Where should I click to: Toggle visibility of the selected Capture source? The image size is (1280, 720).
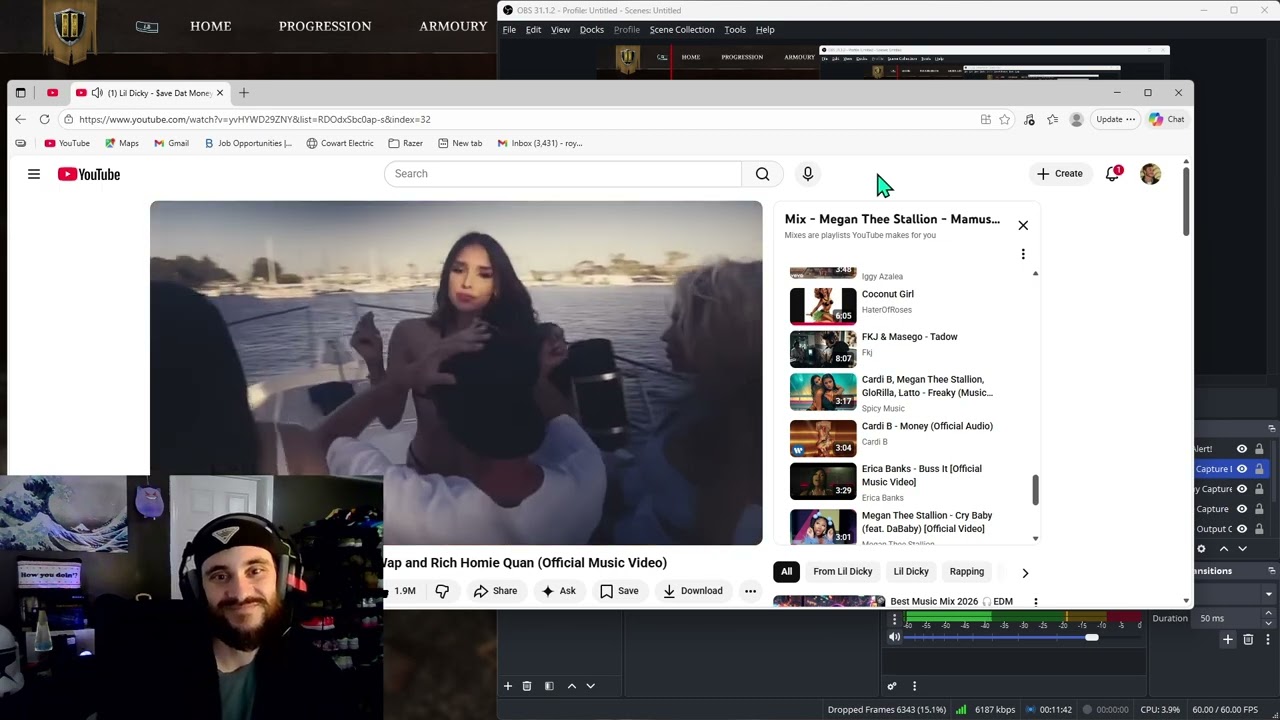1242,469
